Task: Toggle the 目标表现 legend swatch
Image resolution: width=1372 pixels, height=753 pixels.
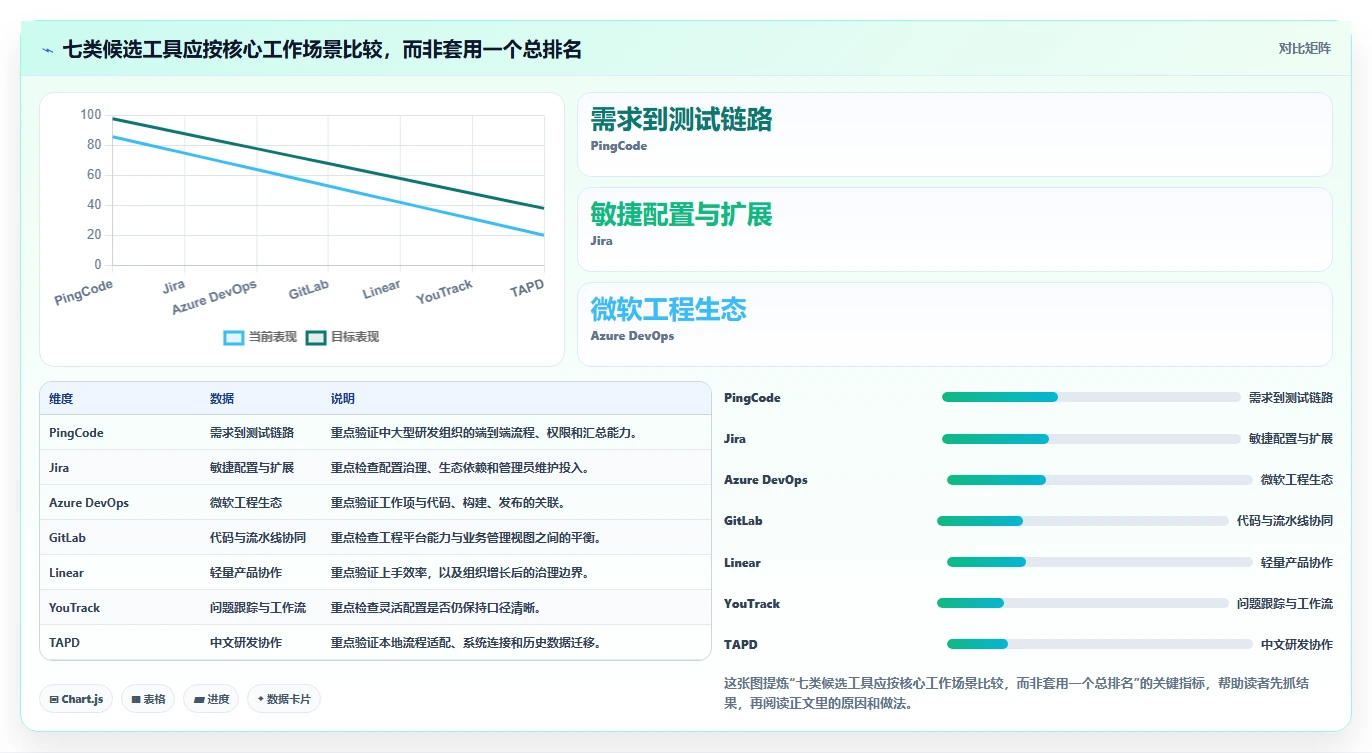Action: (x=316, y=337)
